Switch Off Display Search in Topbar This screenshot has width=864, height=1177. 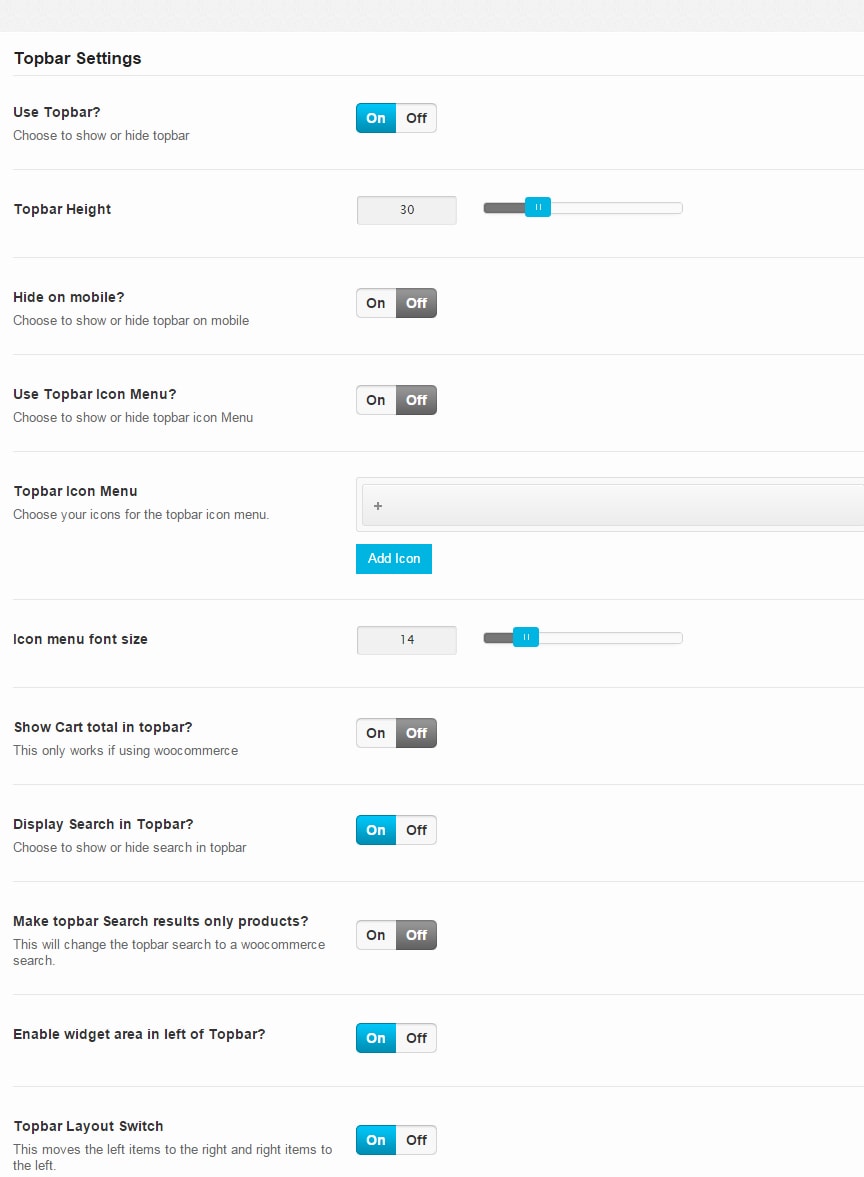pos(416,830)
